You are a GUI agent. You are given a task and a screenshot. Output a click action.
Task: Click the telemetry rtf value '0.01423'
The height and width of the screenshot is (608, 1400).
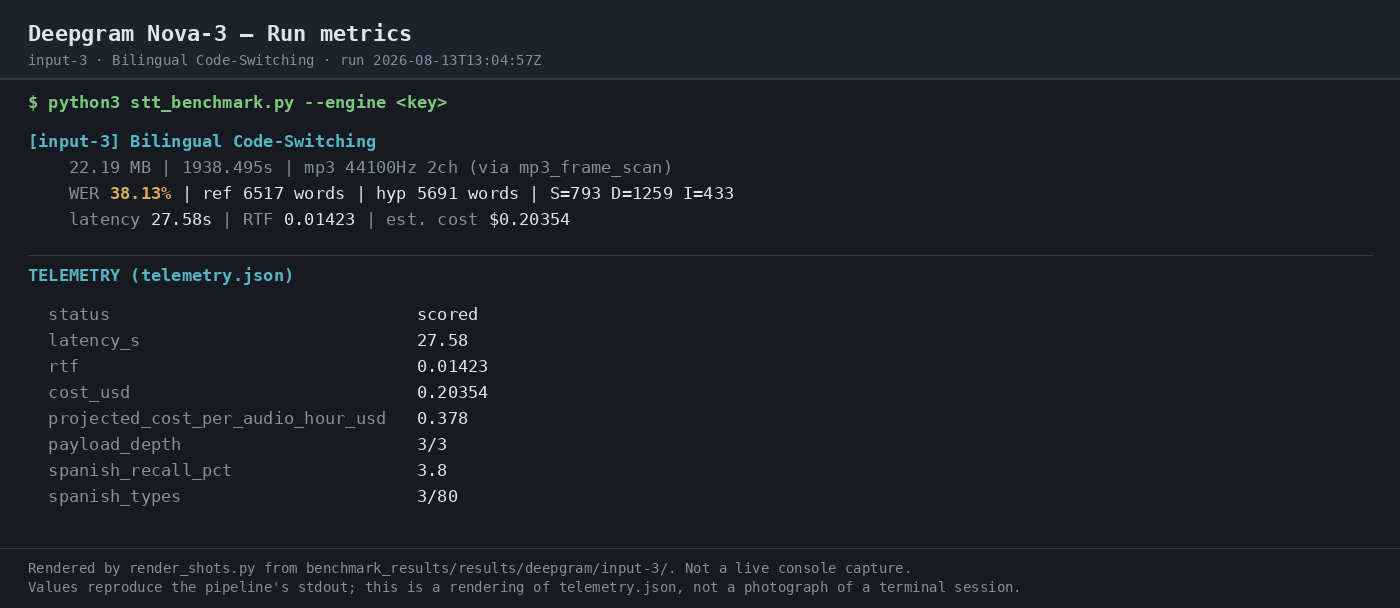click(452, 367)
